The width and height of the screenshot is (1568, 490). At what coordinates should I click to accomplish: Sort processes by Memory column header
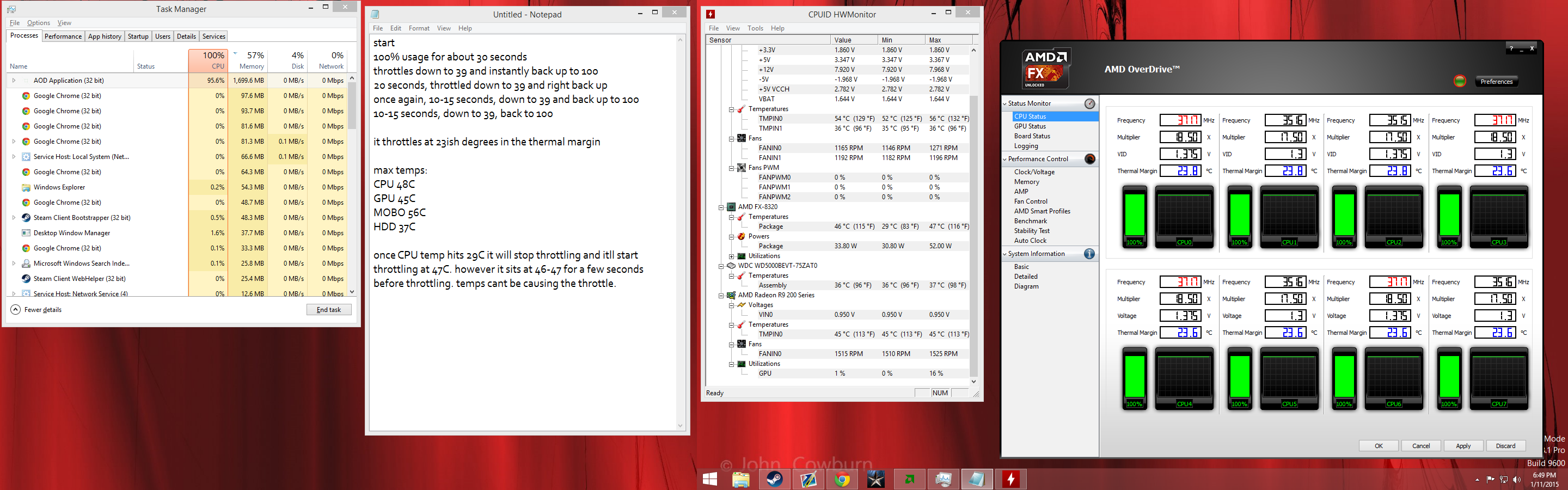(x=248, y=60)
